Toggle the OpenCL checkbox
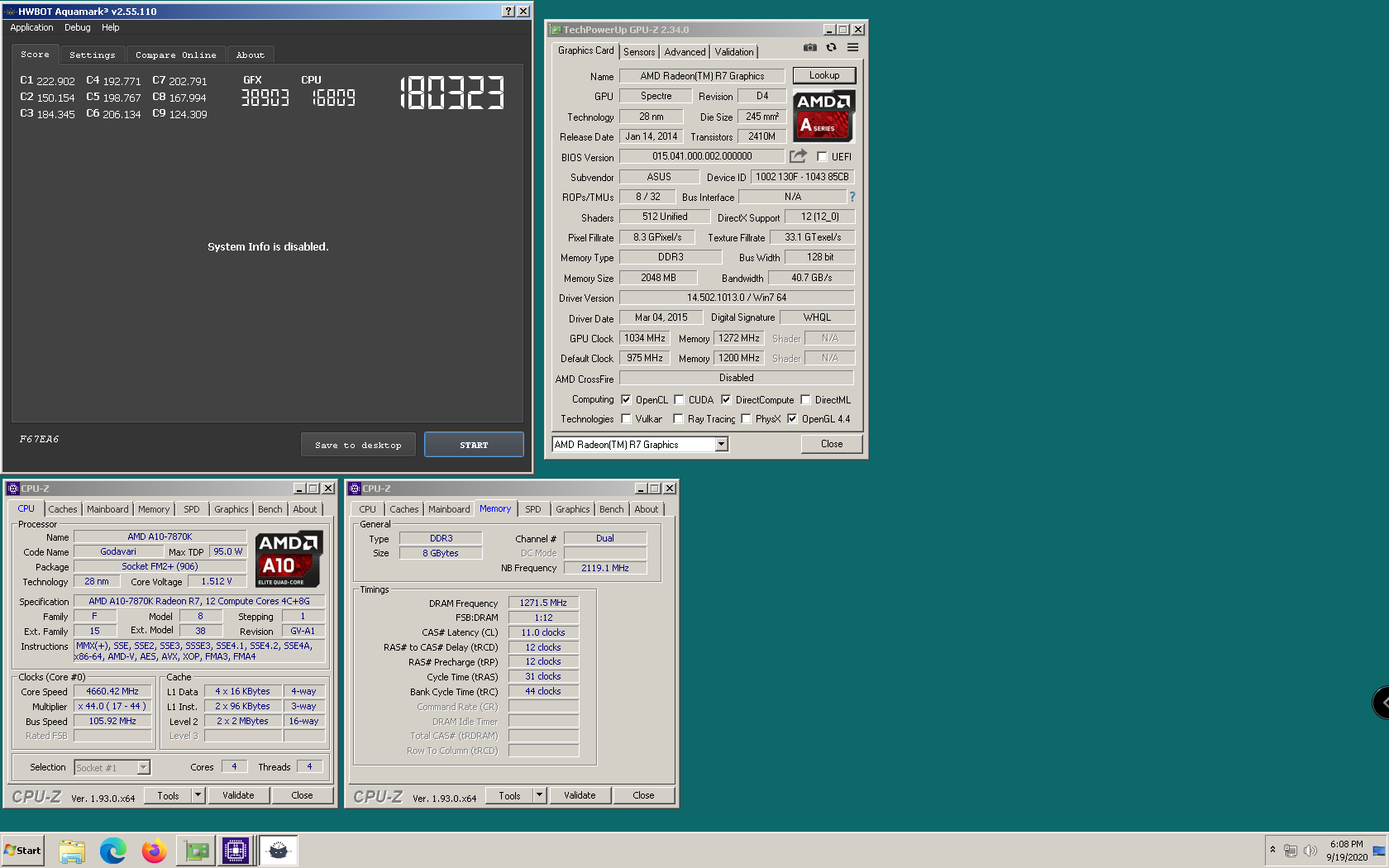This screenshot has width=1389, height=868. pyautogui.click(x=626, y=399)
